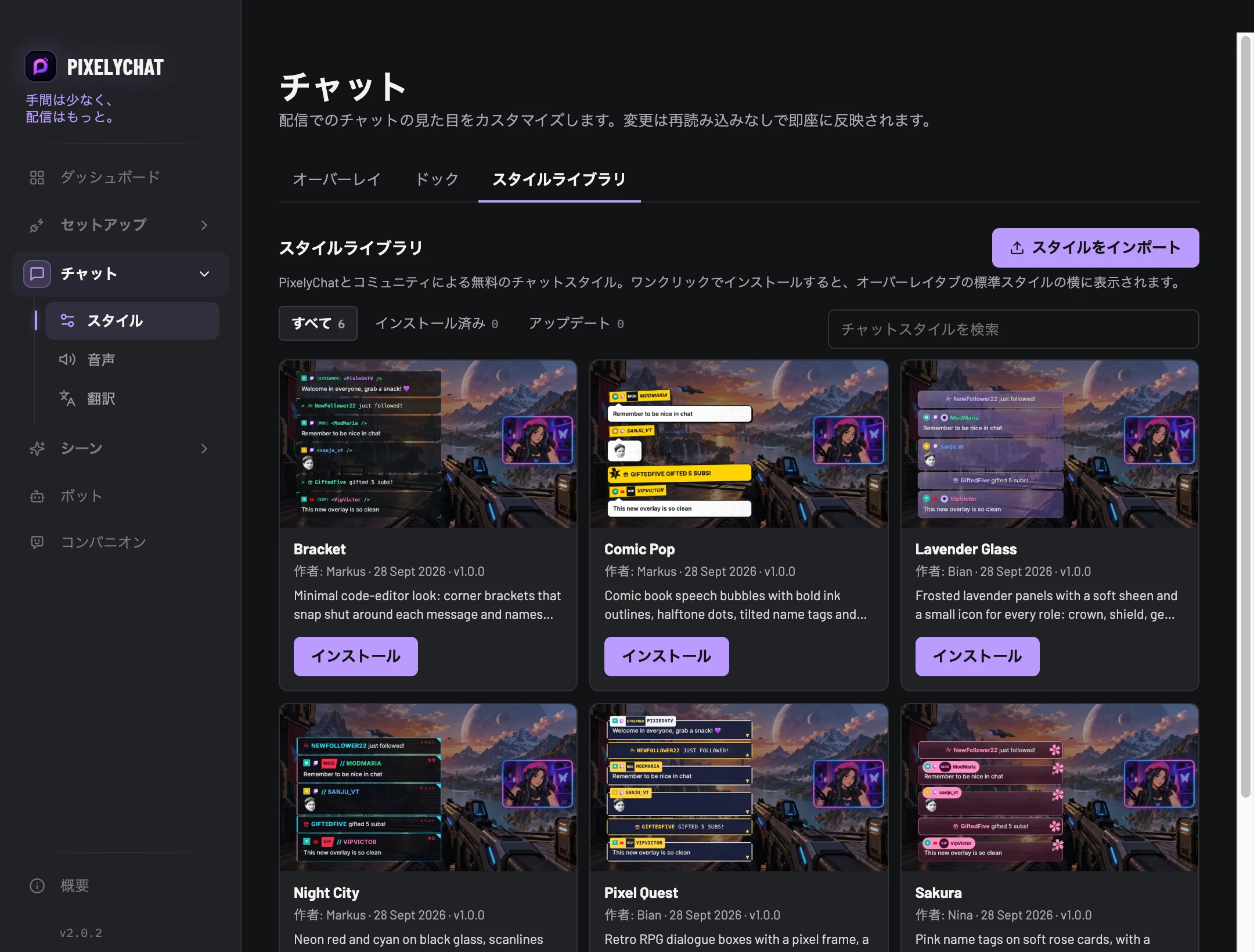Click the Pixel Quest title
Viewport: 1254px width, 952px height.
coord(641,893)
